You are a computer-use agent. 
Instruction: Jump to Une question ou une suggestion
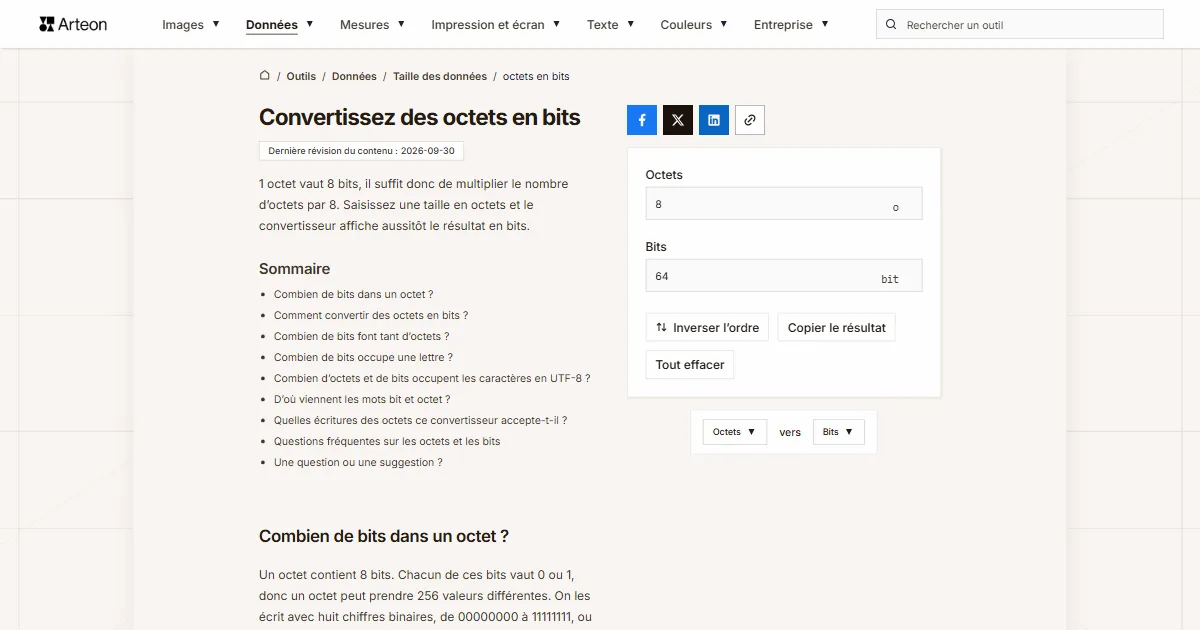358,462
